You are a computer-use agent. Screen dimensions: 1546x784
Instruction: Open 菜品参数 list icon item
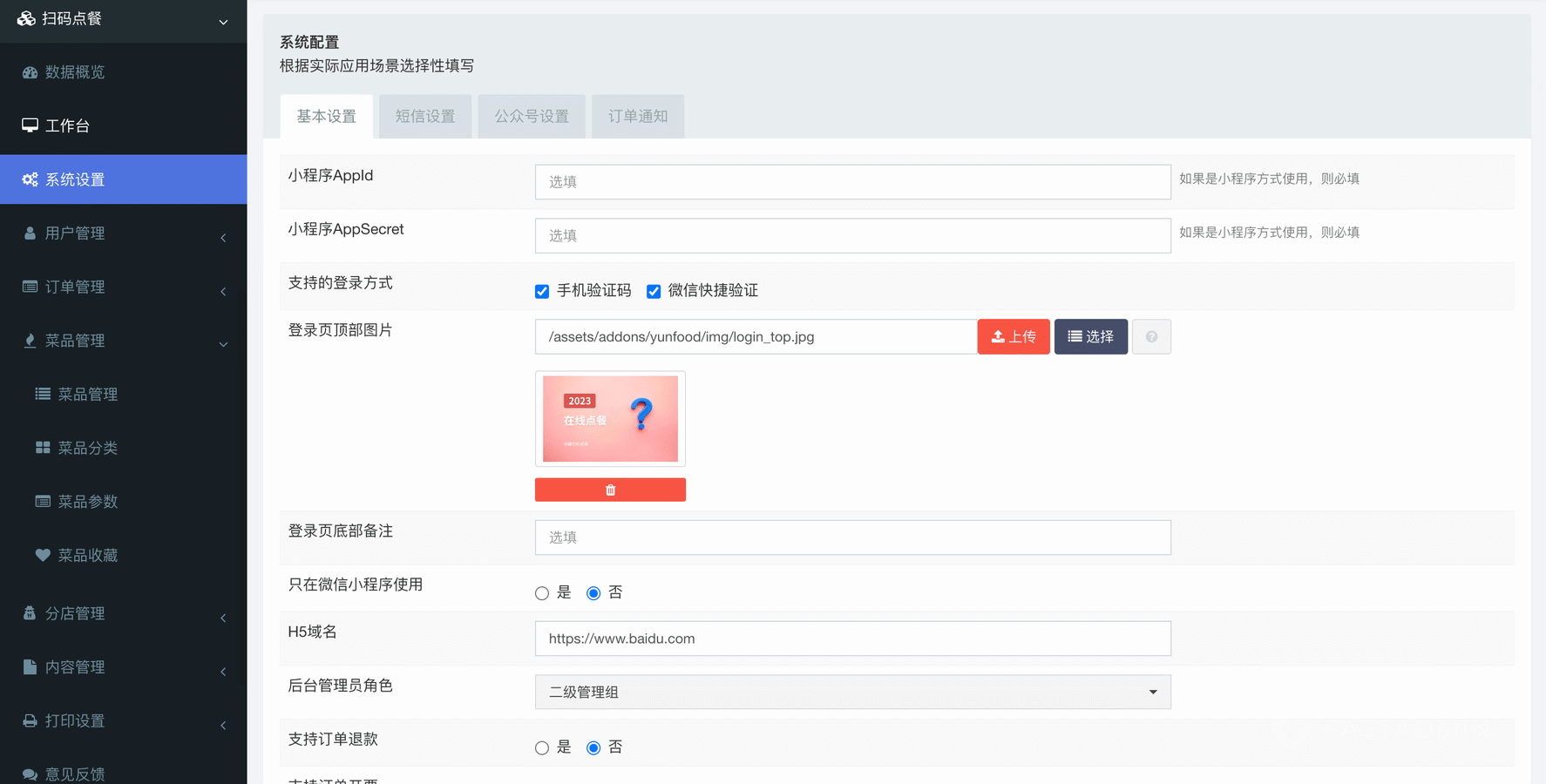point(42,502)
